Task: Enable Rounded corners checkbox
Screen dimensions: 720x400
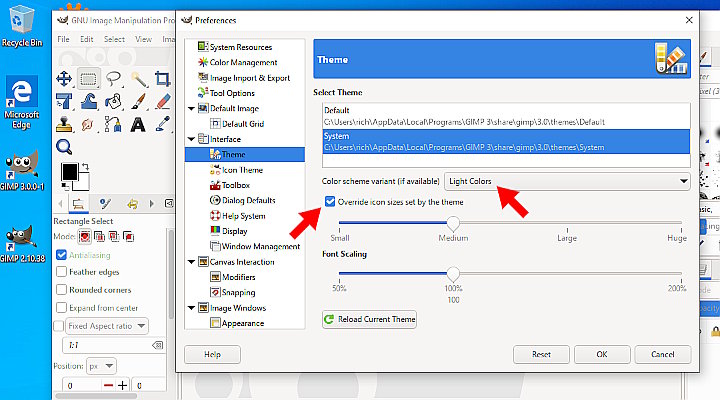Action: click(x=61, y=290)
